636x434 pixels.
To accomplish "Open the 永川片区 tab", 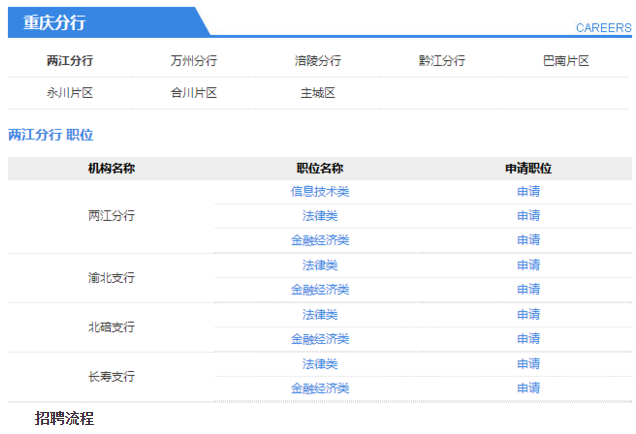I will point(70,93).
